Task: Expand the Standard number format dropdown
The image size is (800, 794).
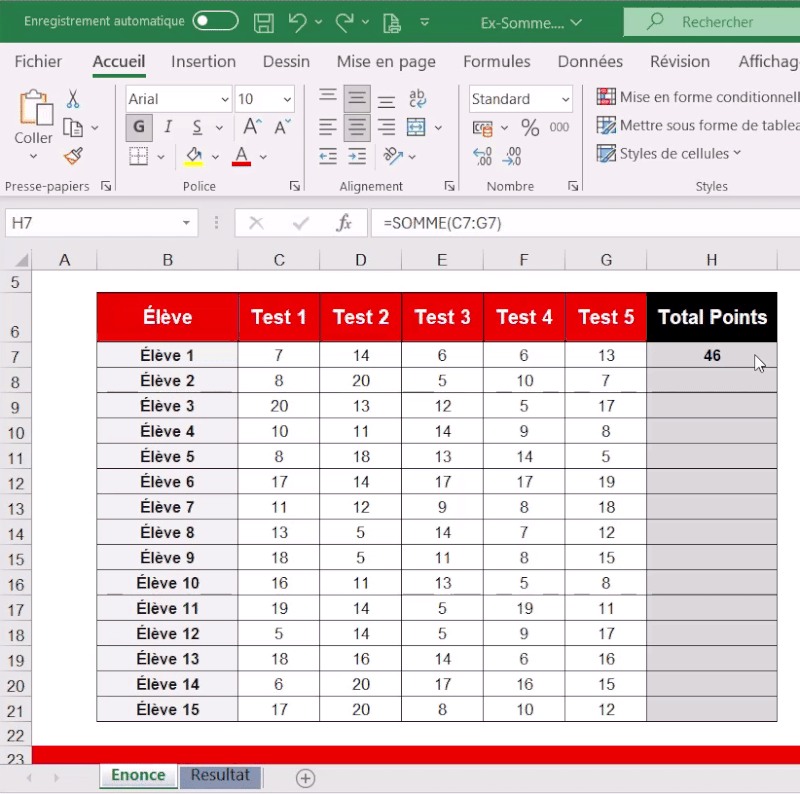Action: (565, 99)
